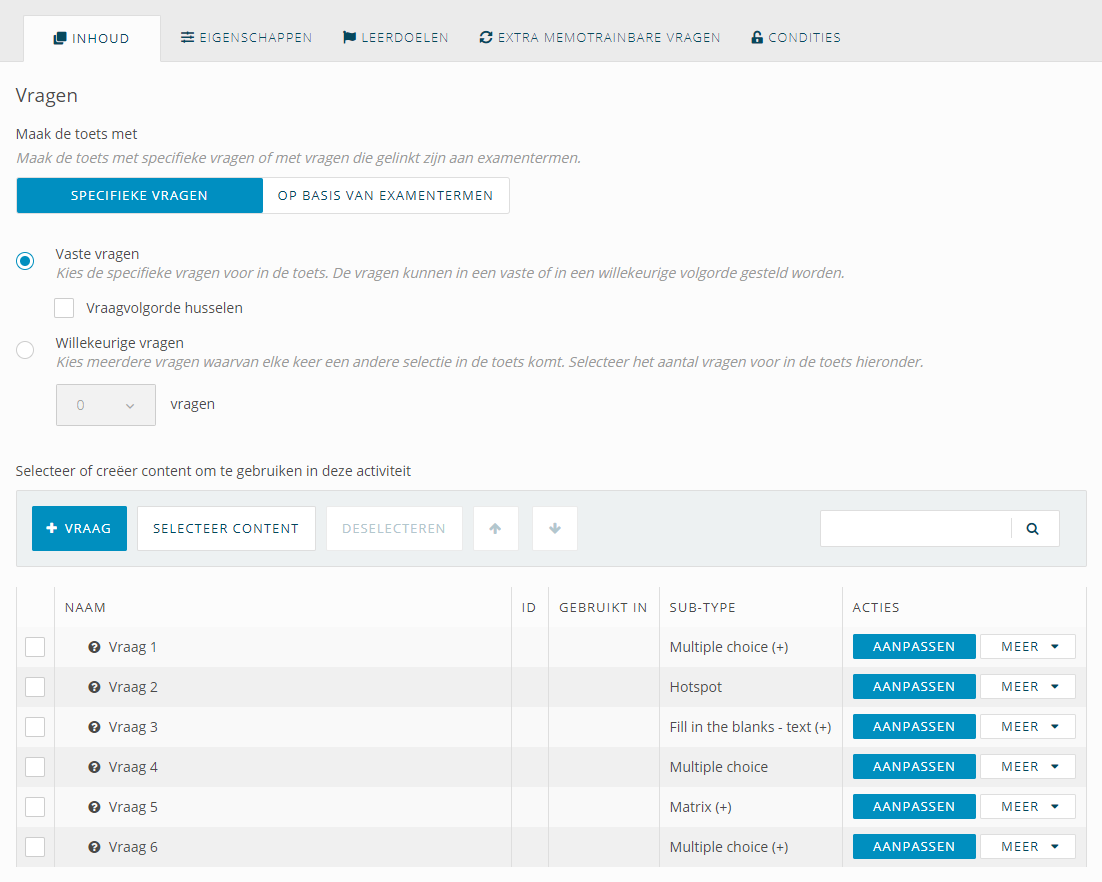Click AANPASSEN for Vraag 3
Screen dimensions: 1102x882
pyautogui.click(x=913, y=726)
